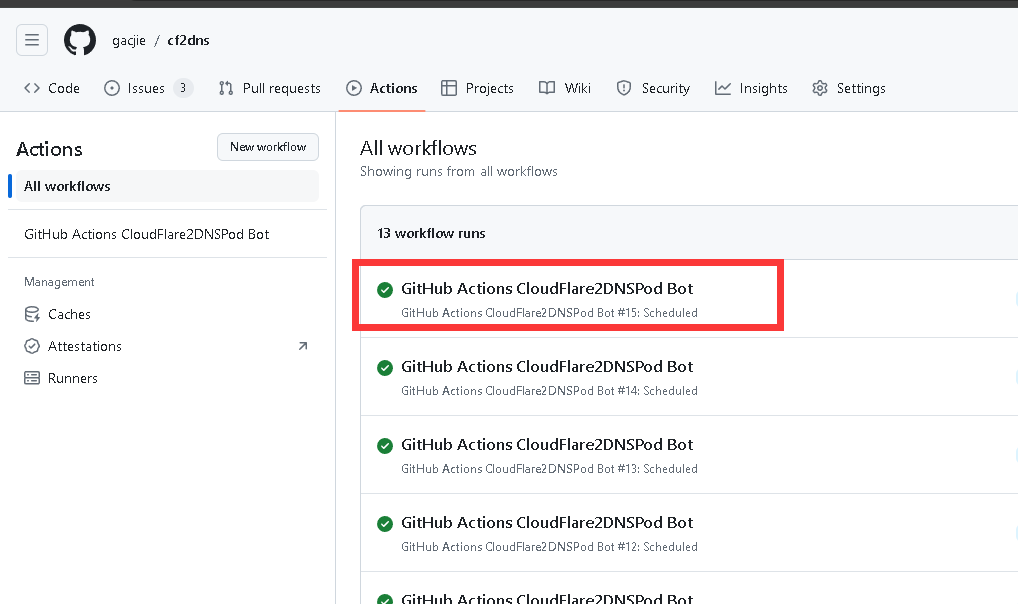Open the Insights tab
Image resolution: width=1018 pixels, height=604 pixels.
[x=751, y=88]
